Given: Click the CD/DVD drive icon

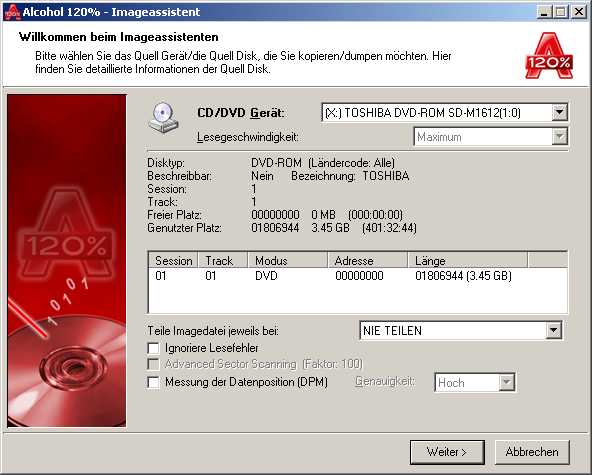Looking at the screenshot, I should (163, 117).
